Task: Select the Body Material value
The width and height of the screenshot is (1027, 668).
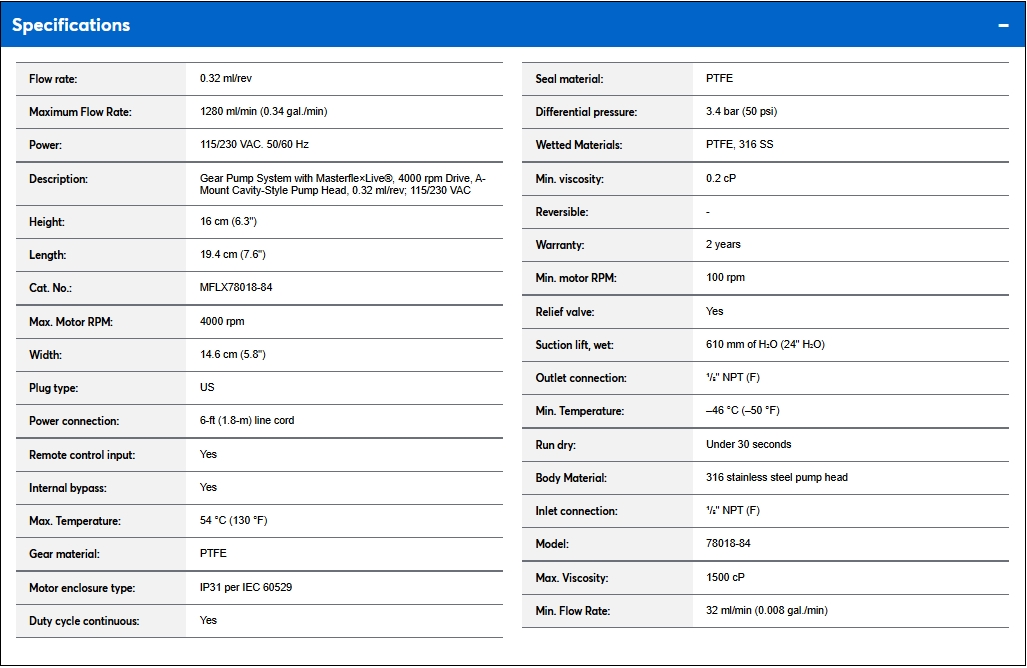Action: click(x=776, y=478)
